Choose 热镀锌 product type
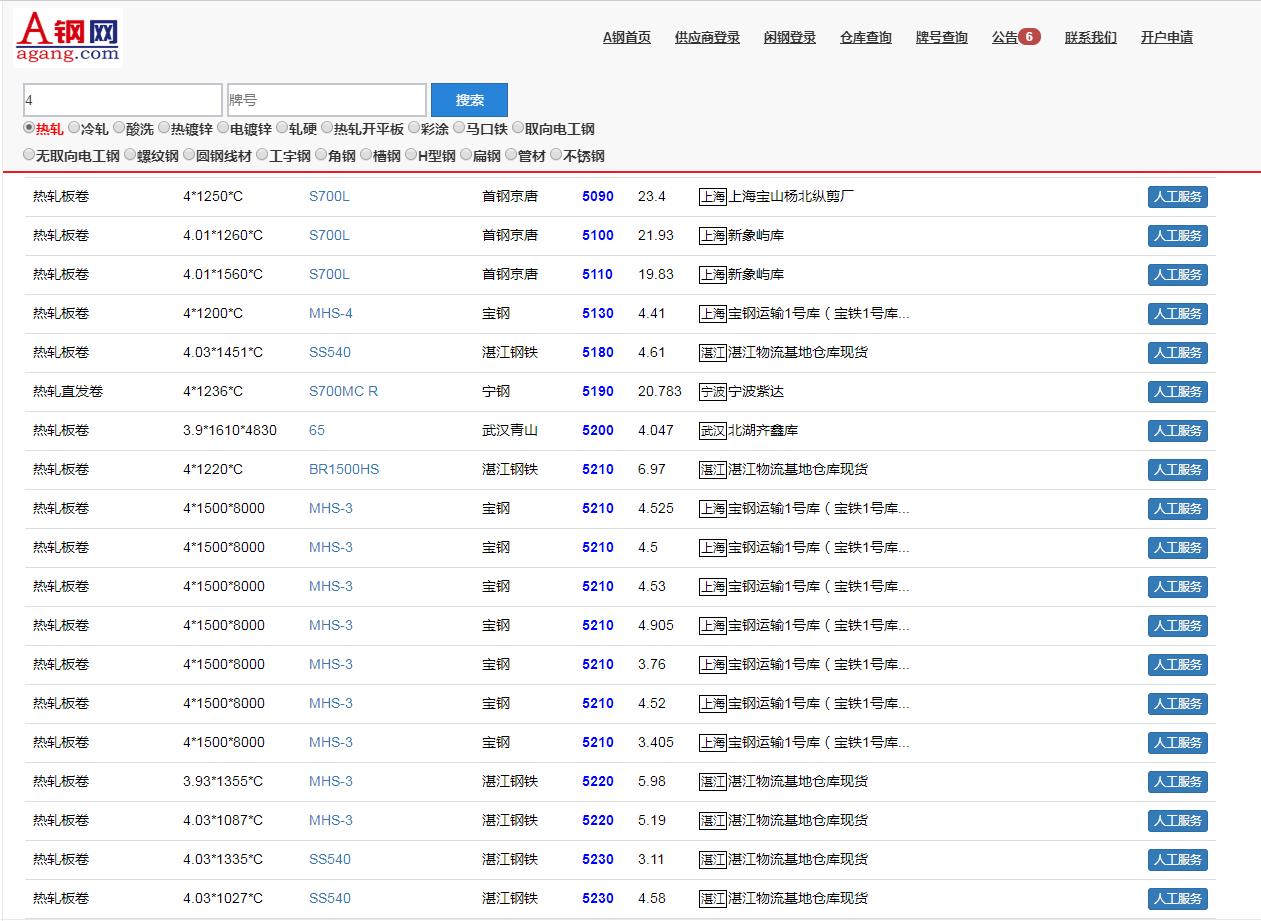 (x=164, y=128)
